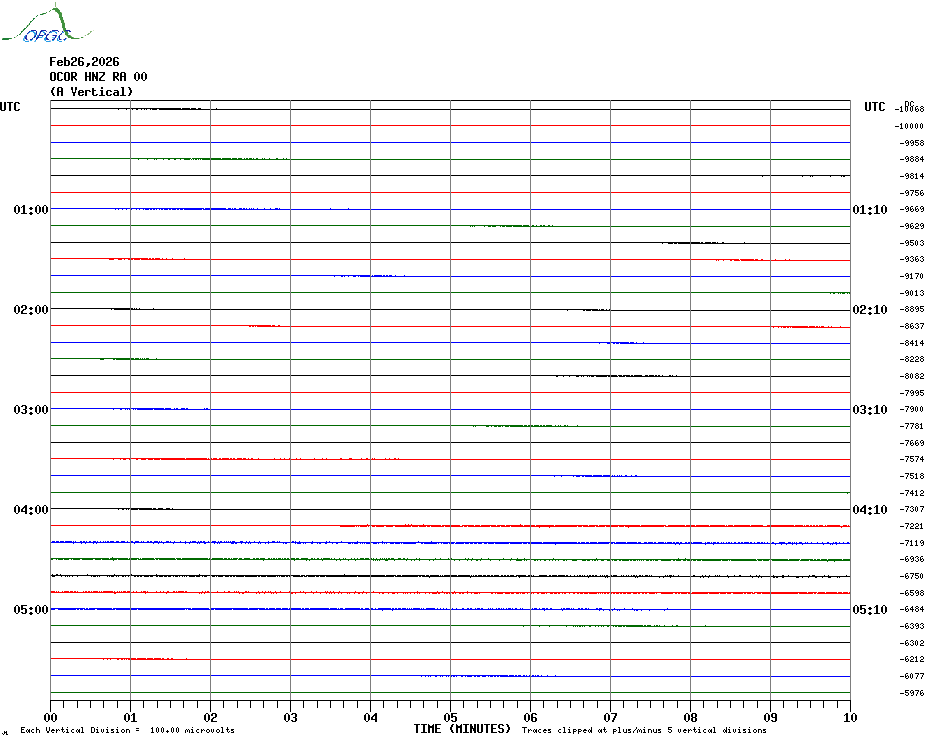Select the 01:00 time label on left
The height and width of the screenshot is (744, 930).
pyautogui.click(x=31, y=210)
